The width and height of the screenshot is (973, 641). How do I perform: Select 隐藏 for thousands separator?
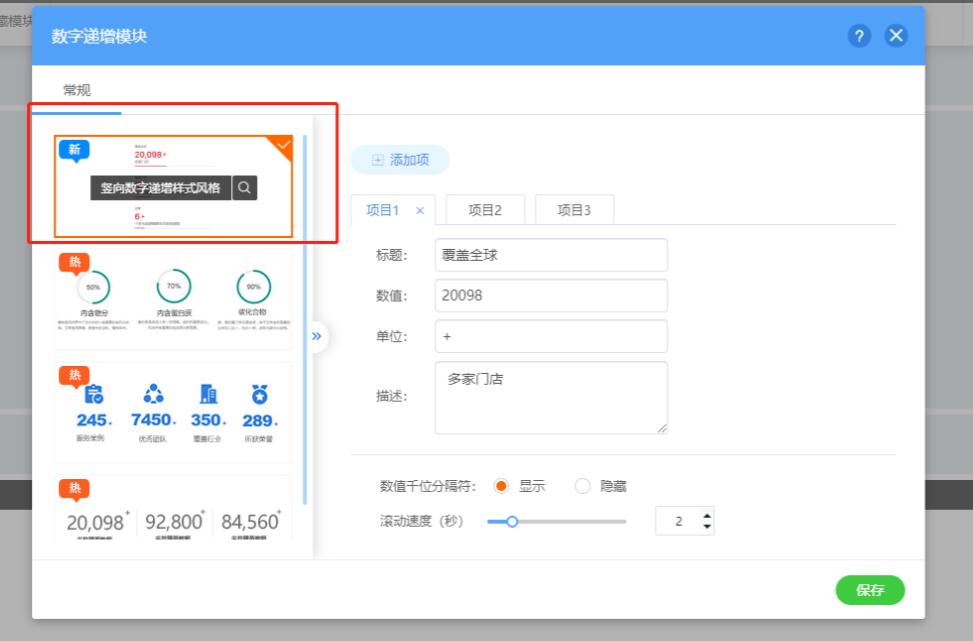[x=583, y=487]
